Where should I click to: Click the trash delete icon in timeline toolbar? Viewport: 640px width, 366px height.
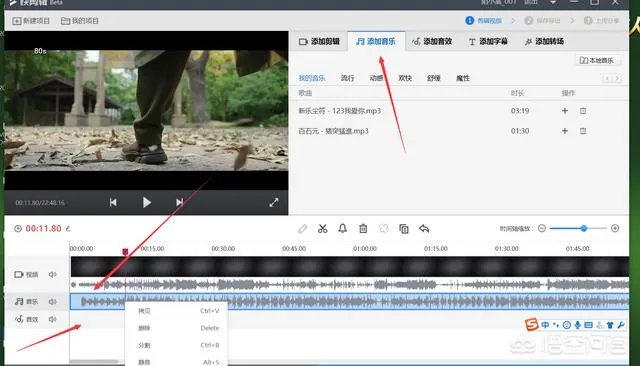click(x=363, y=228)
